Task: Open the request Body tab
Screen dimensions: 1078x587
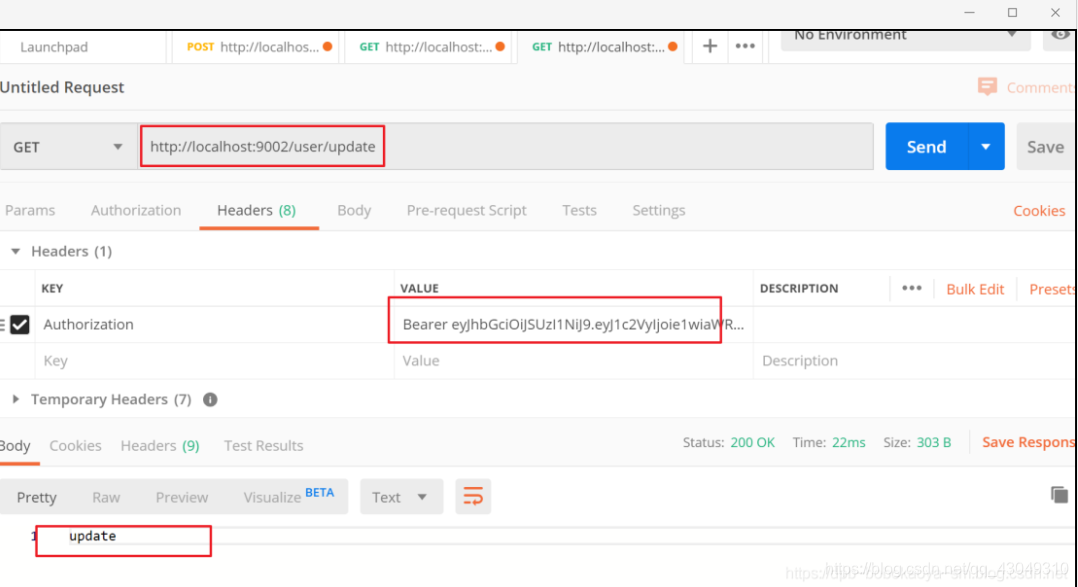Action: point(354,210)
